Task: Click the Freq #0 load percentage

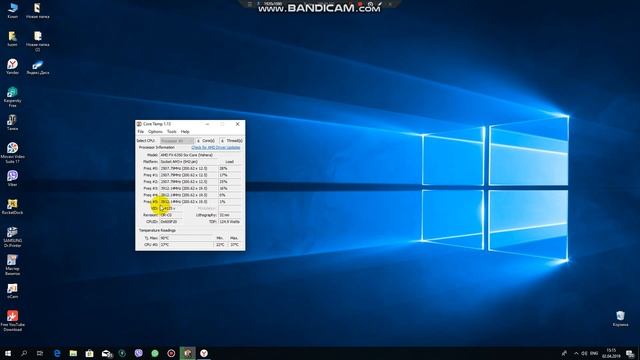Action: pos(230,168)
